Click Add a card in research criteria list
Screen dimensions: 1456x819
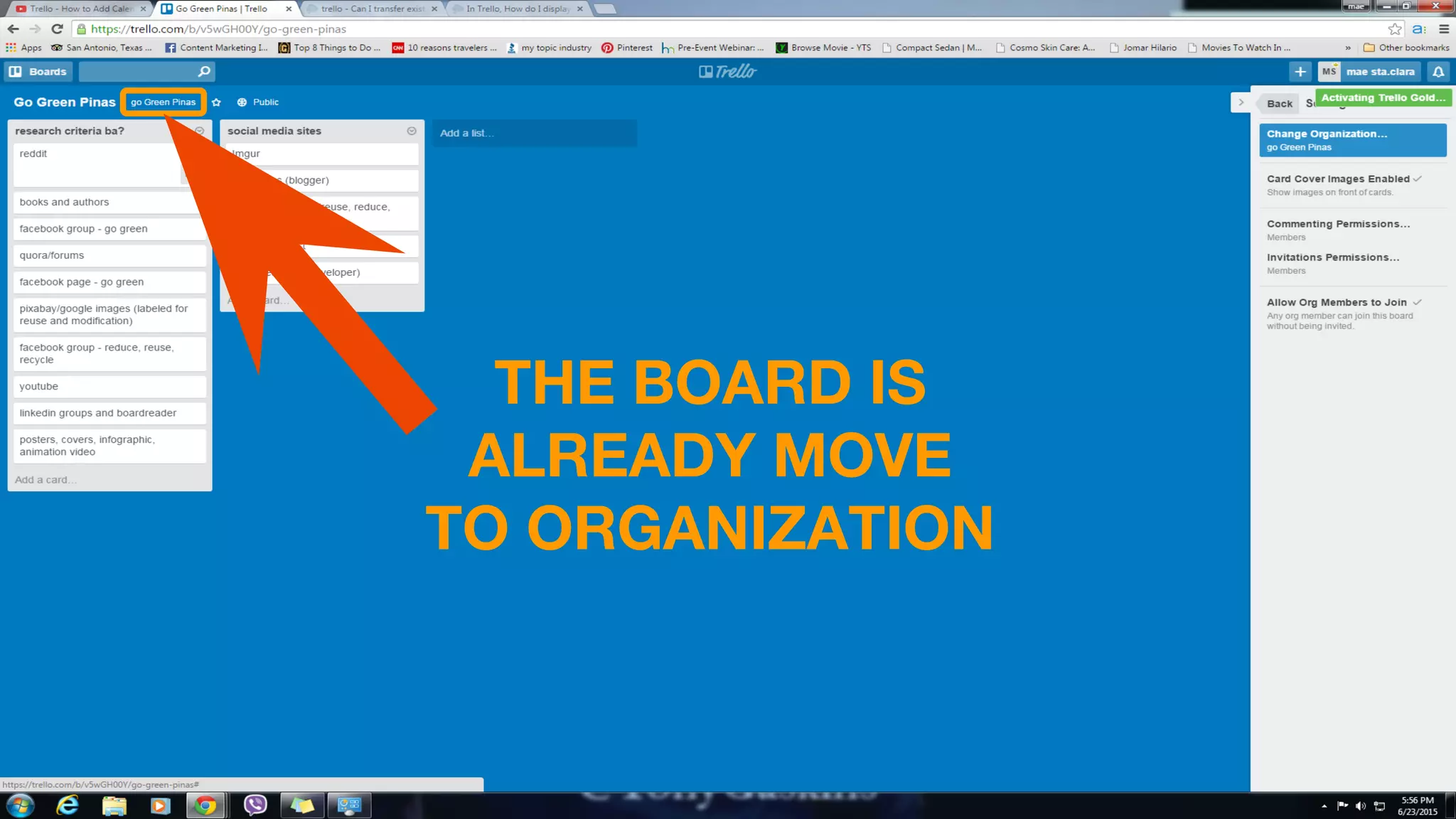[45, 480]
